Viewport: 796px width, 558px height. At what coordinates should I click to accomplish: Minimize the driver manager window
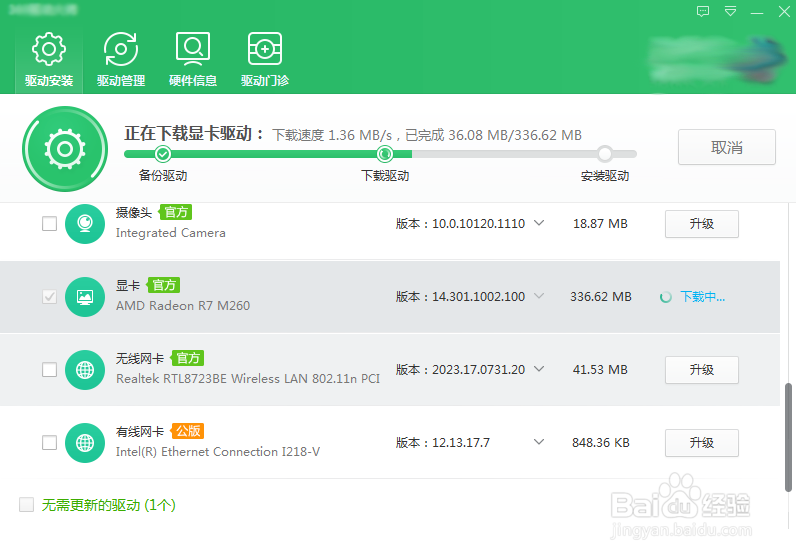[x=757, y=12]
